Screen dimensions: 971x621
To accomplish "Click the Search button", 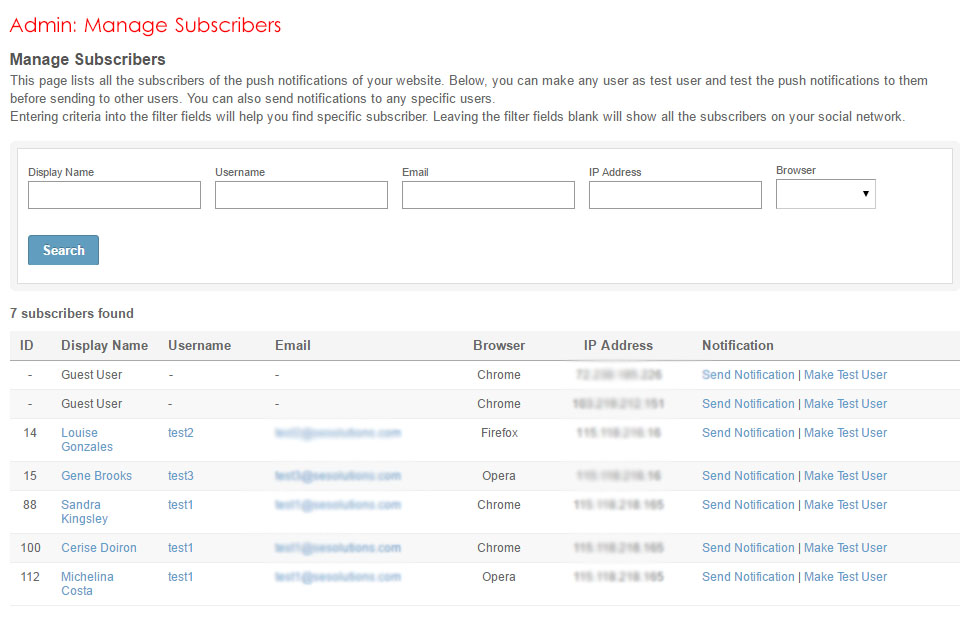I will click(x=63, y=250).
